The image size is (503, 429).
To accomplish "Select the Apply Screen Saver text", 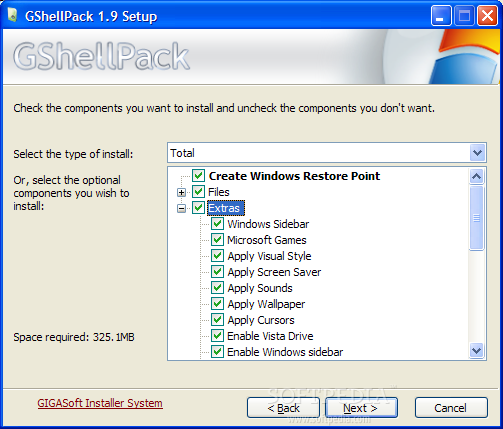I will tap(274, 272).
